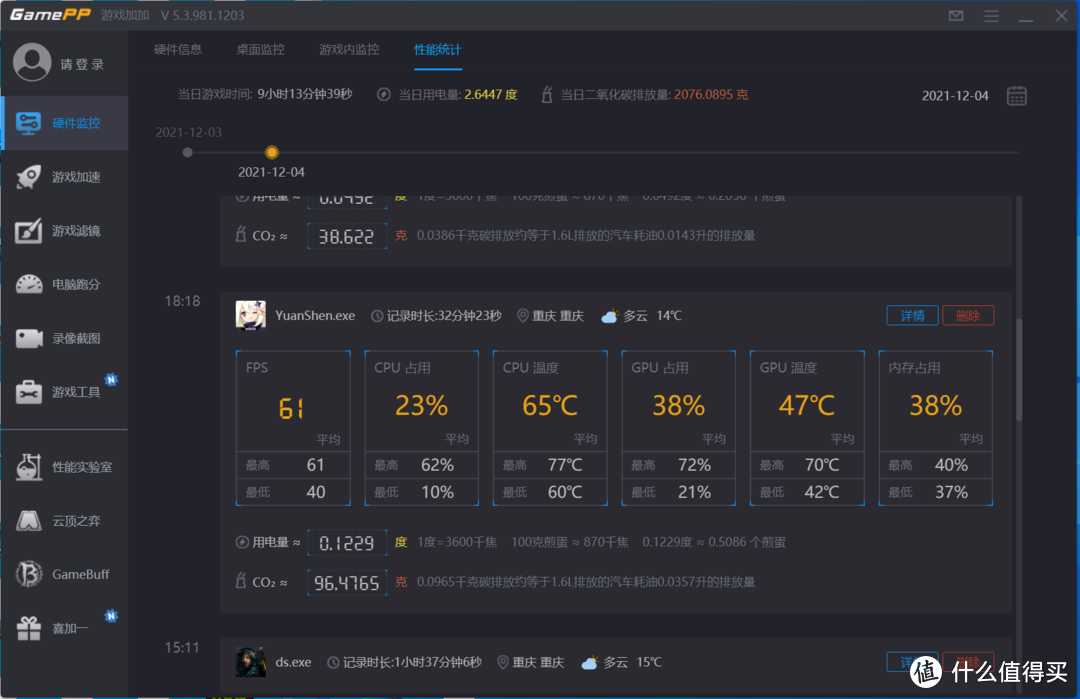Click the YuanShen.exe game thumbnail

click(x=251, y=314)
